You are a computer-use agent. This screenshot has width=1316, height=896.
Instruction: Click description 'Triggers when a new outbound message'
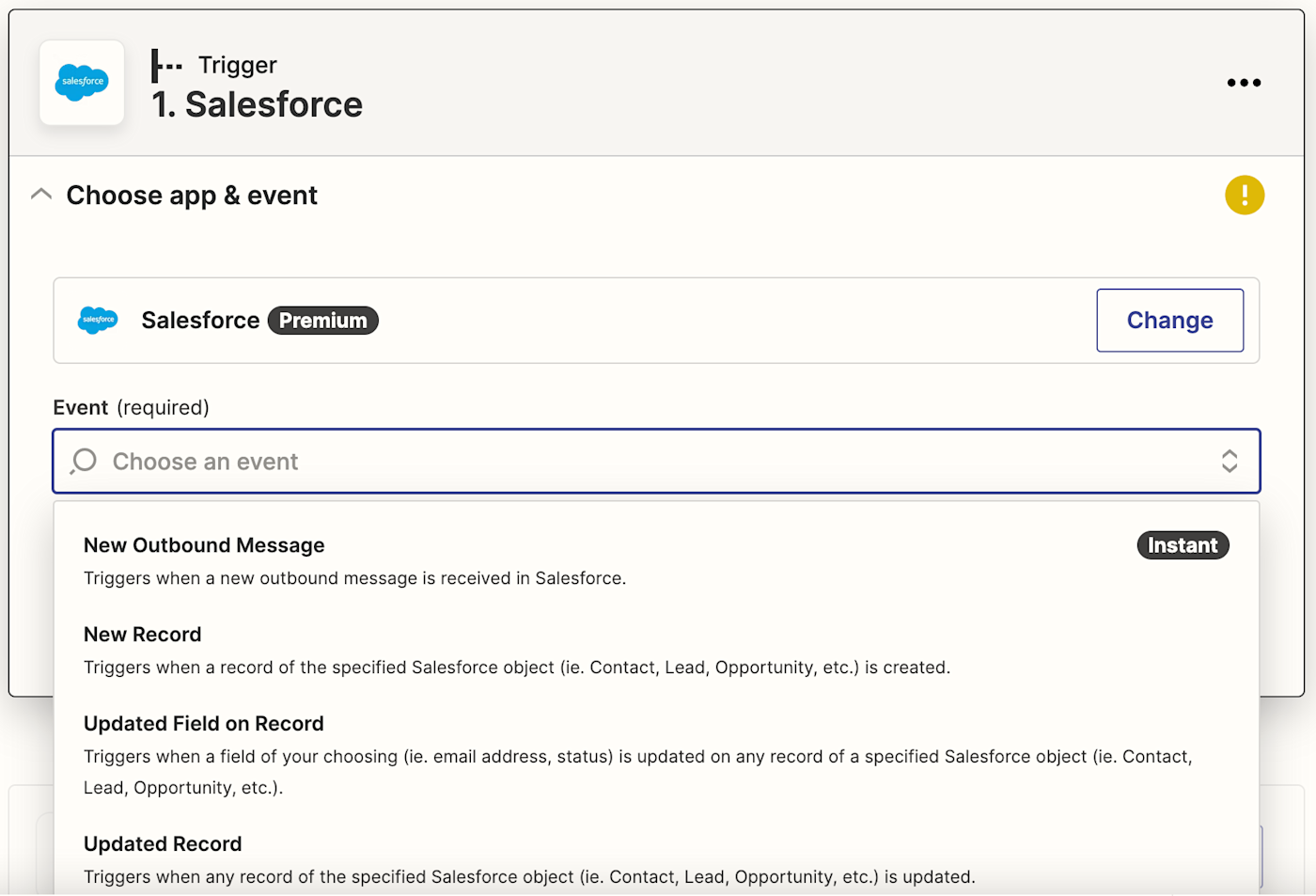pyautogui.click(x=354, y=578)
